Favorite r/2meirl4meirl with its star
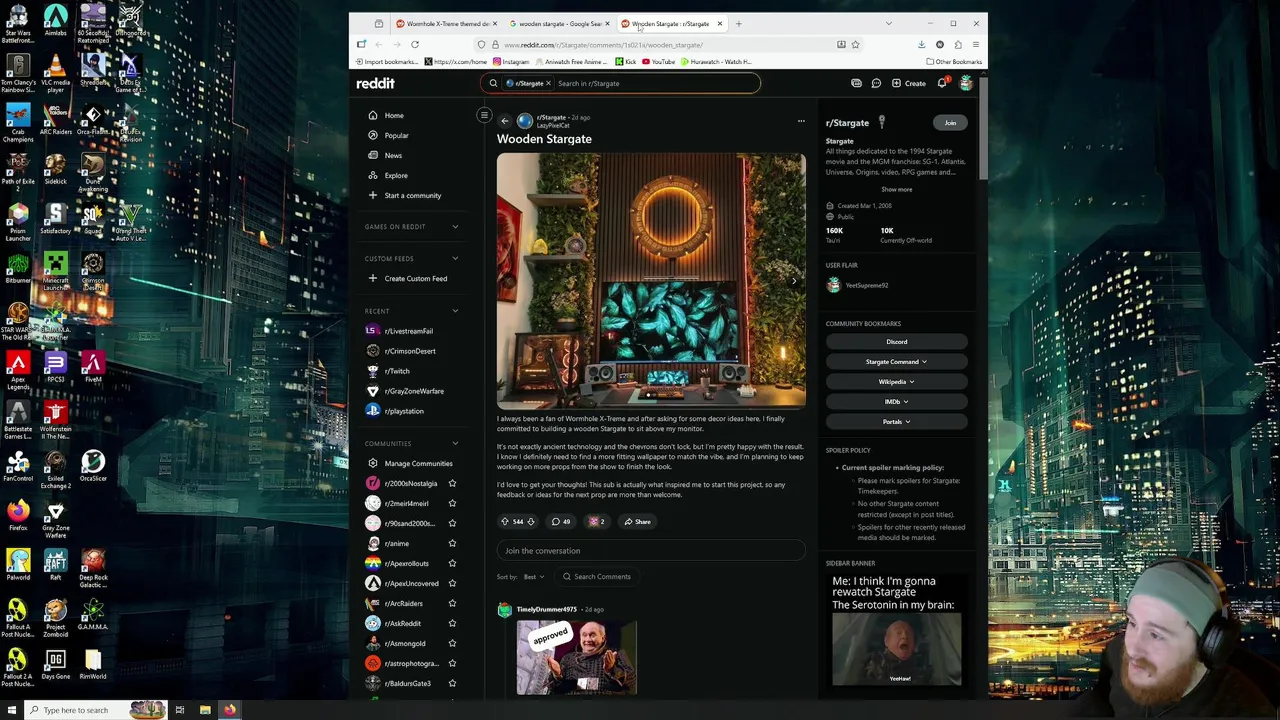1280x720 pixels. point(452,504)
